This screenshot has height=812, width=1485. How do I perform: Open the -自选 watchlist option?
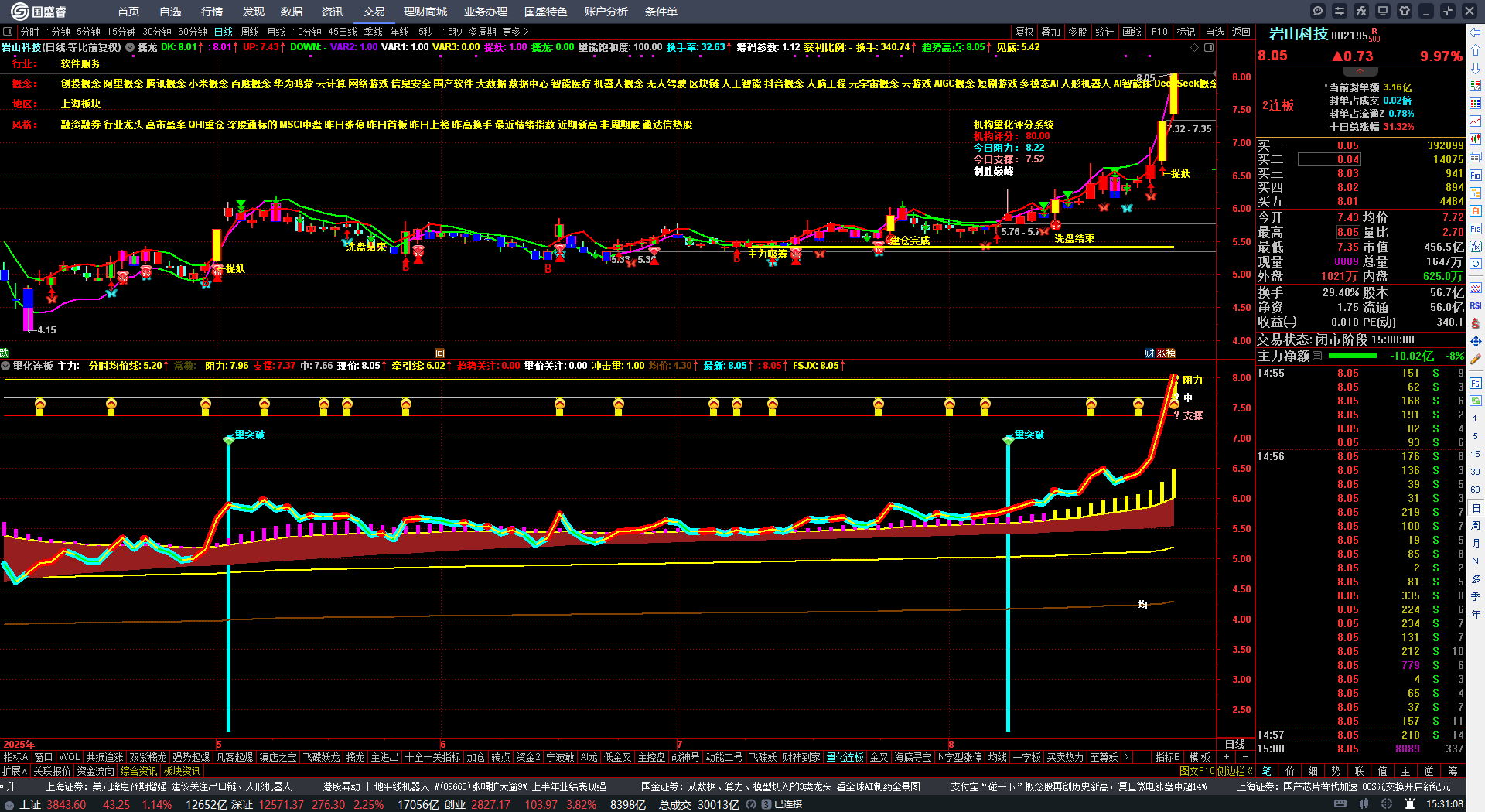pyautogui.click(x=1214, y=32)
